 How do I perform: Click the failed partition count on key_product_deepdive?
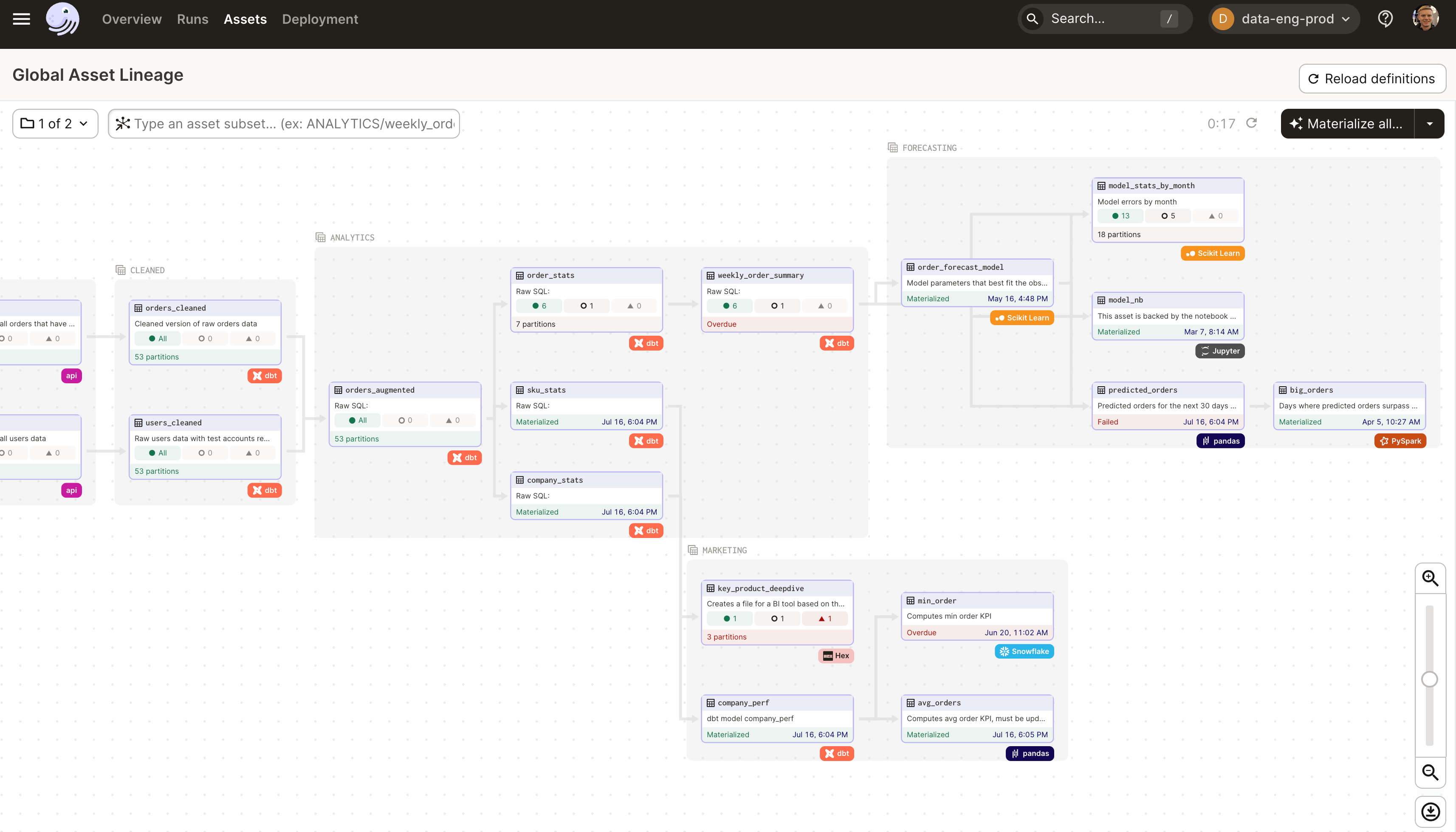click(x=824, y=619)
